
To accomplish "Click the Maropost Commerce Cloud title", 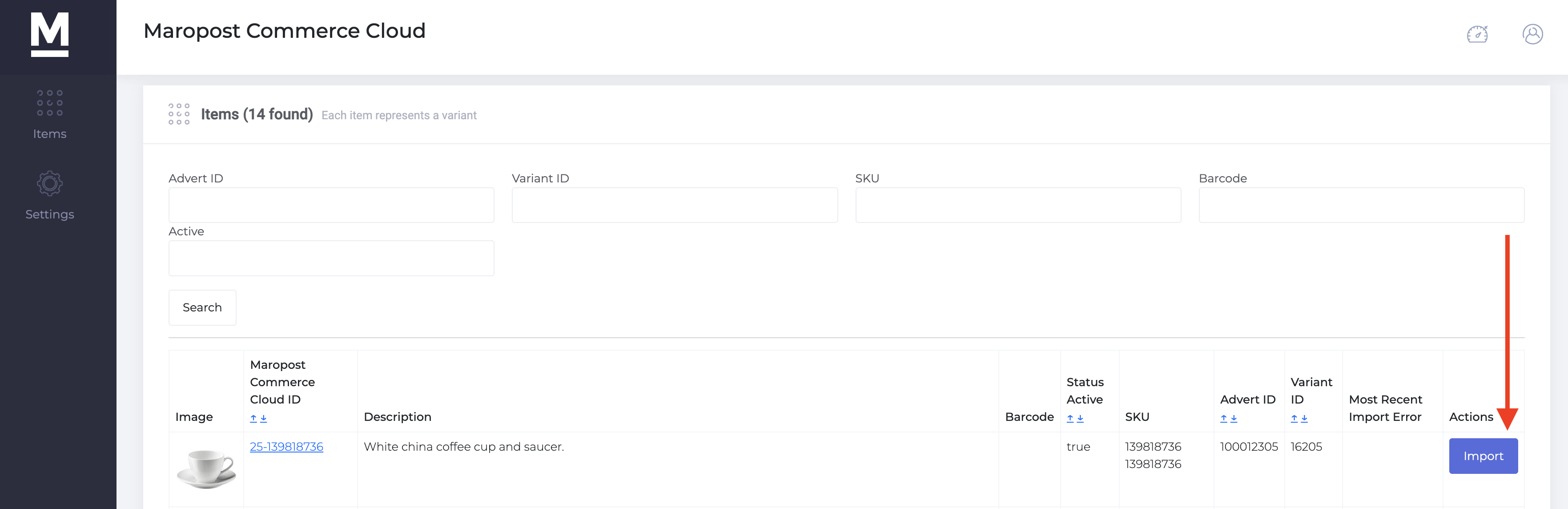I will click(x=284, y=30).
